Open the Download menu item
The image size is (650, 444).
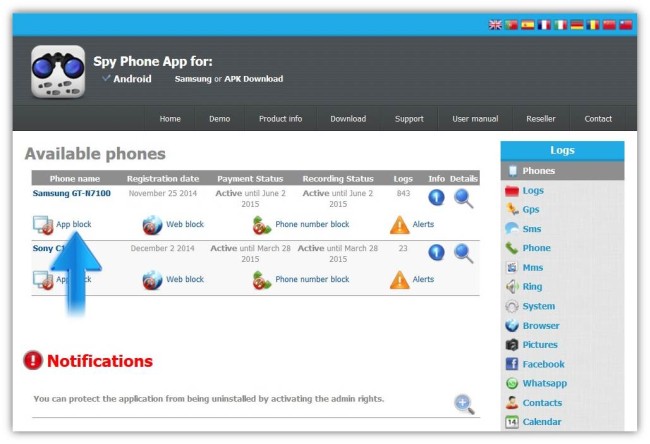coord(348,119)
